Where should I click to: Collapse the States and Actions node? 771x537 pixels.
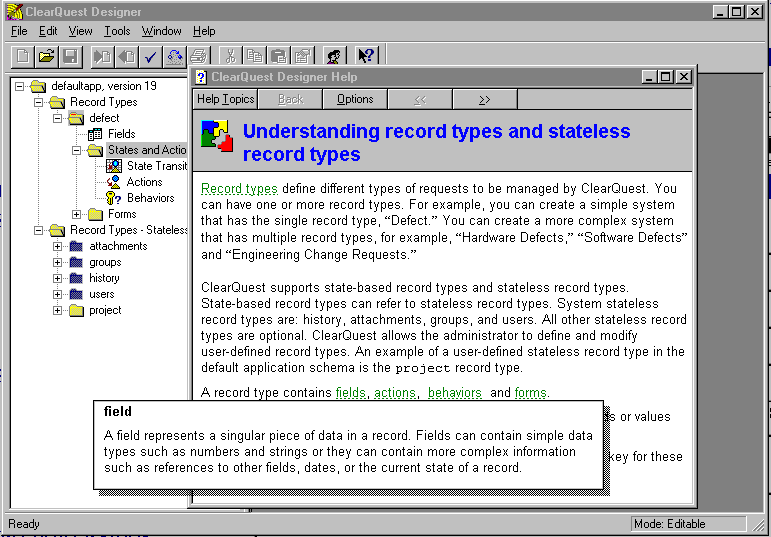(x=77, y=150)
